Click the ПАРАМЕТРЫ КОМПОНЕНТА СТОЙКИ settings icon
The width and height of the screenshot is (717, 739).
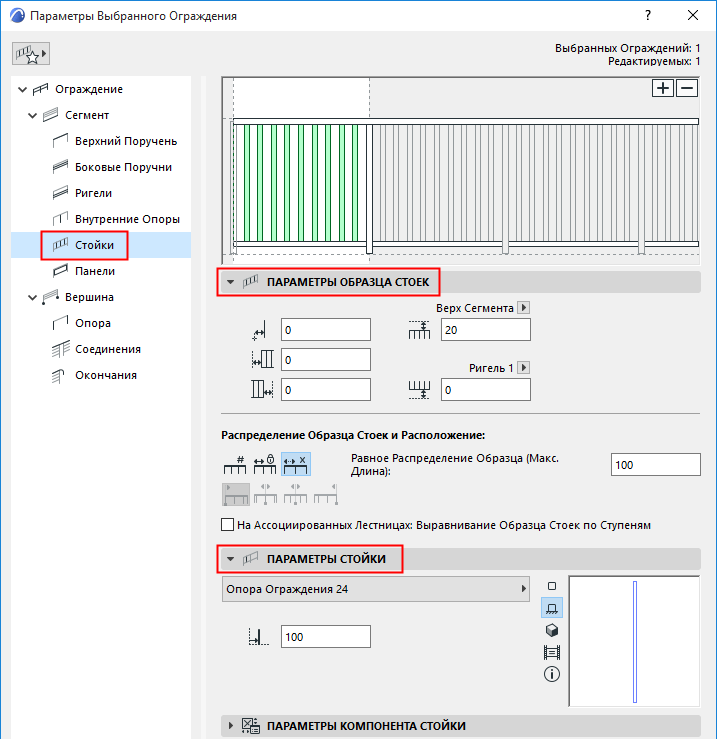click(250, 726)
